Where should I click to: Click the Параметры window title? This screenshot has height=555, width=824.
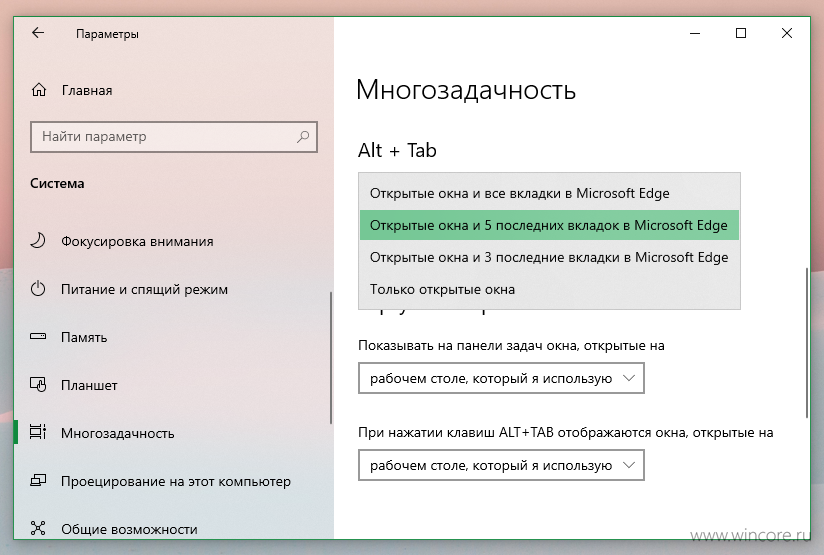click(x=107, y=34)
